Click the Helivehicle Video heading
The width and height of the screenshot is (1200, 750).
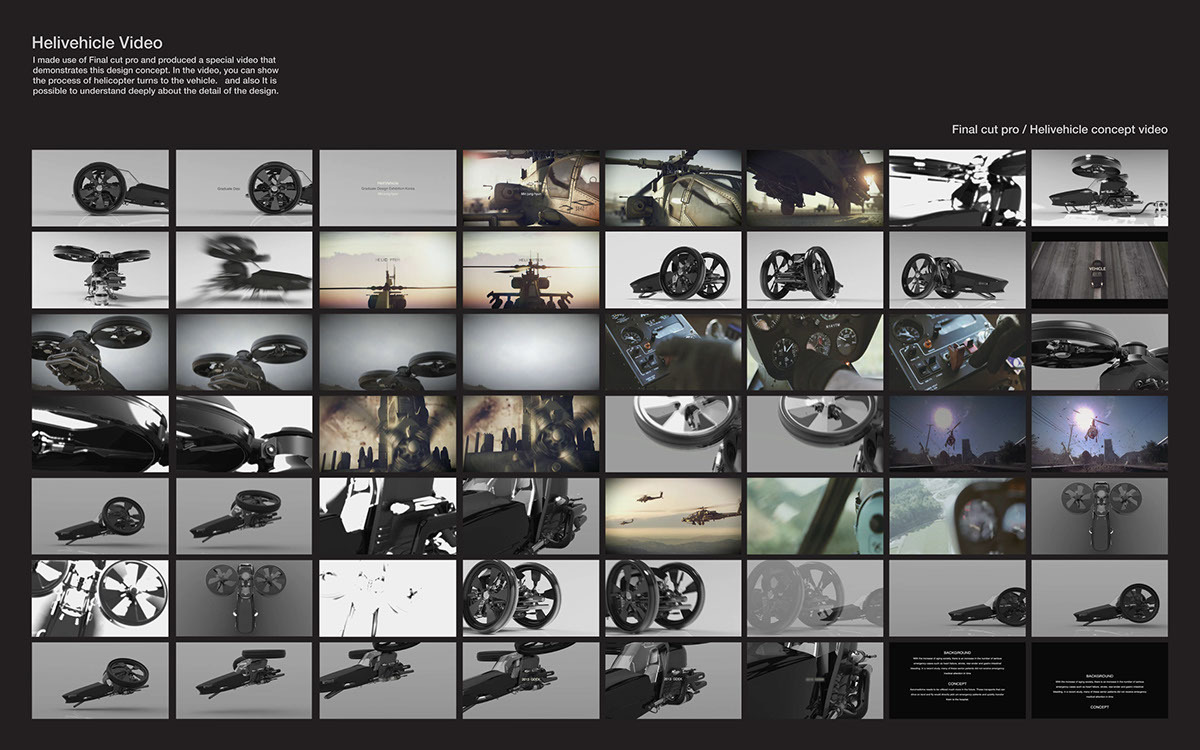point(98,42)
